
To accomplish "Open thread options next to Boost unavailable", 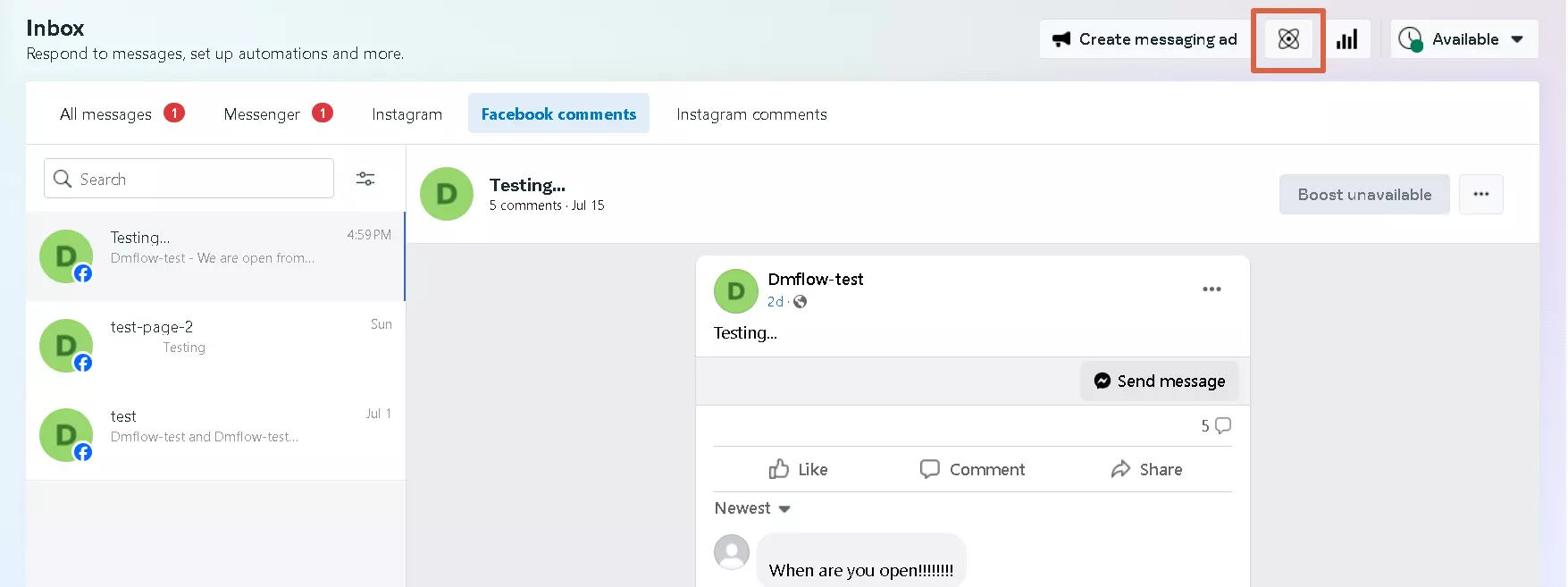I will click(x=1480, y=195).
